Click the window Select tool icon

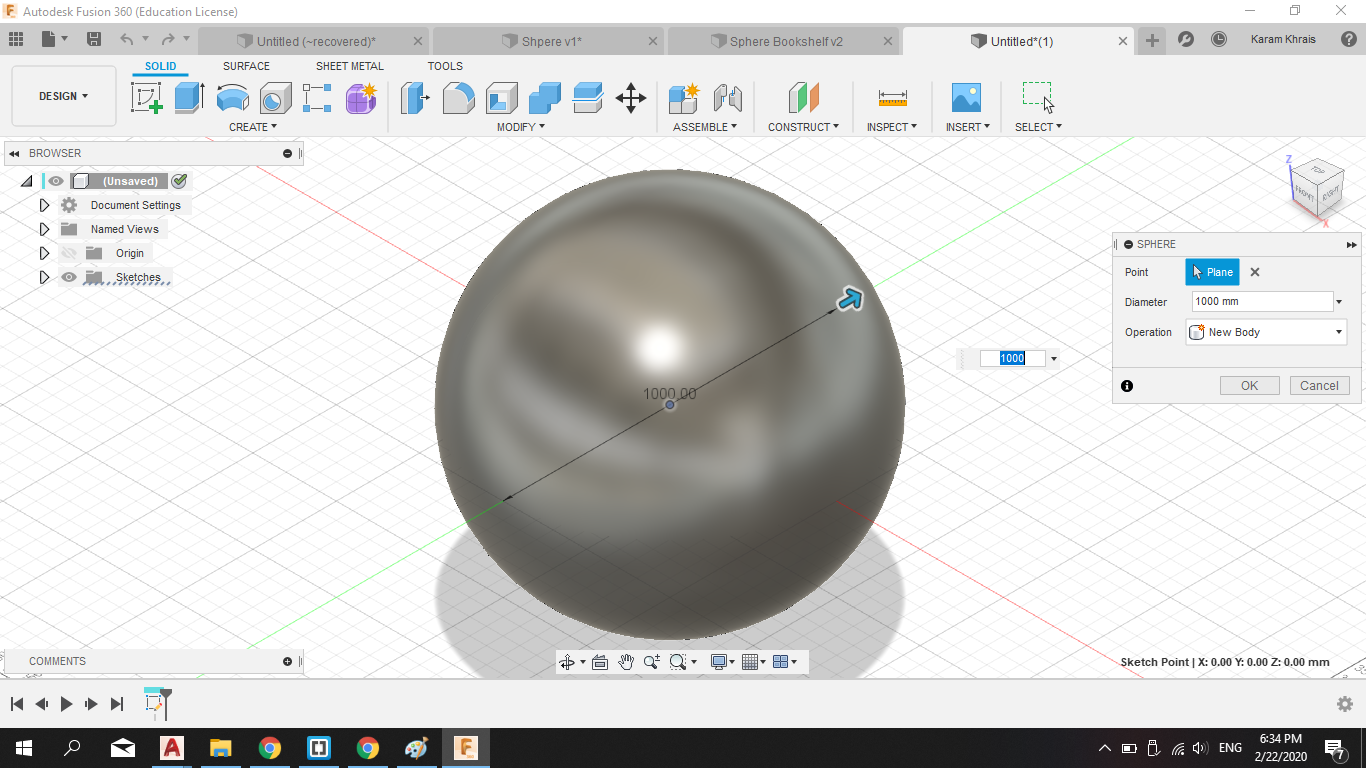1038,97
